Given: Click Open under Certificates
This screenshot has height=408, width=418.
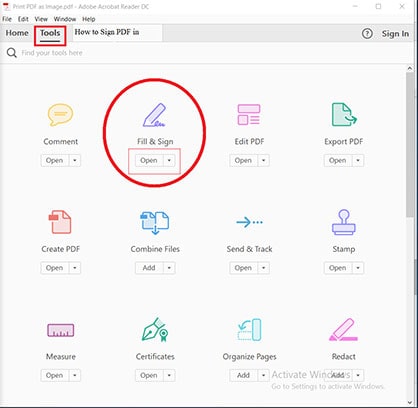Looking at the screenshot, I should click(x=149, y=375).
